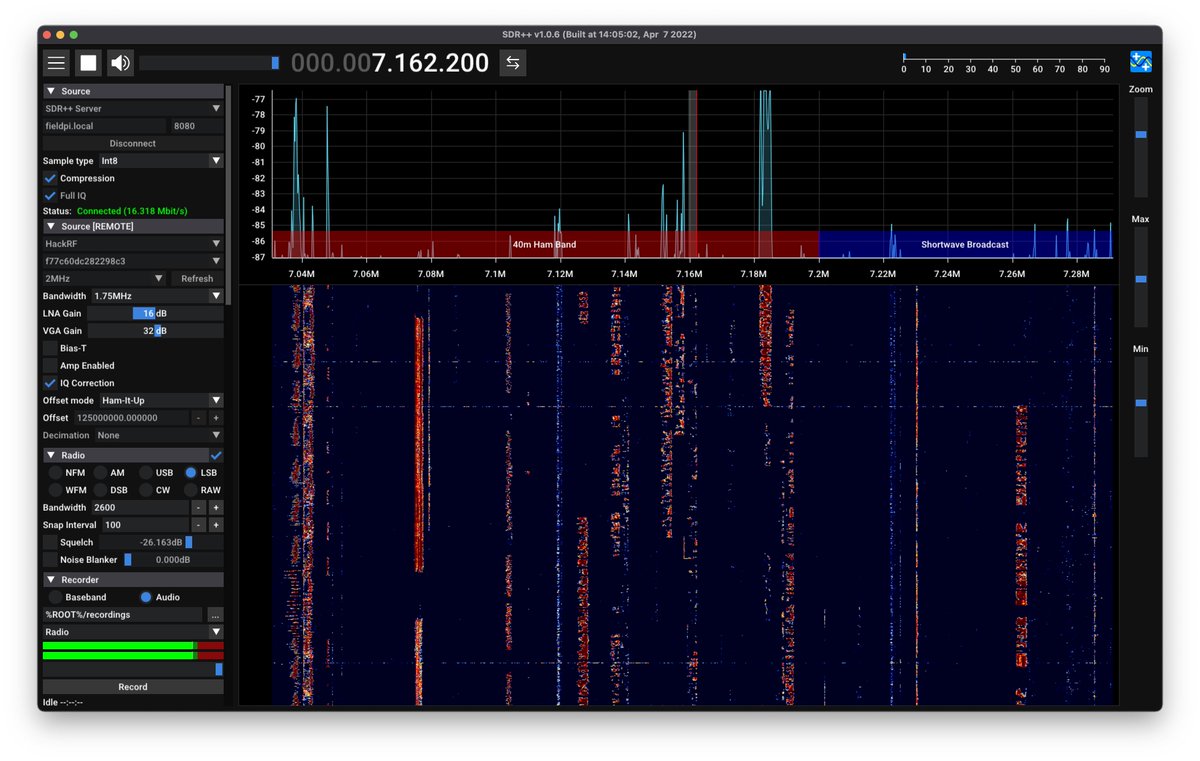
Task: Open the SDR++ Server source dropdown
Action: [x=133, y=108]
